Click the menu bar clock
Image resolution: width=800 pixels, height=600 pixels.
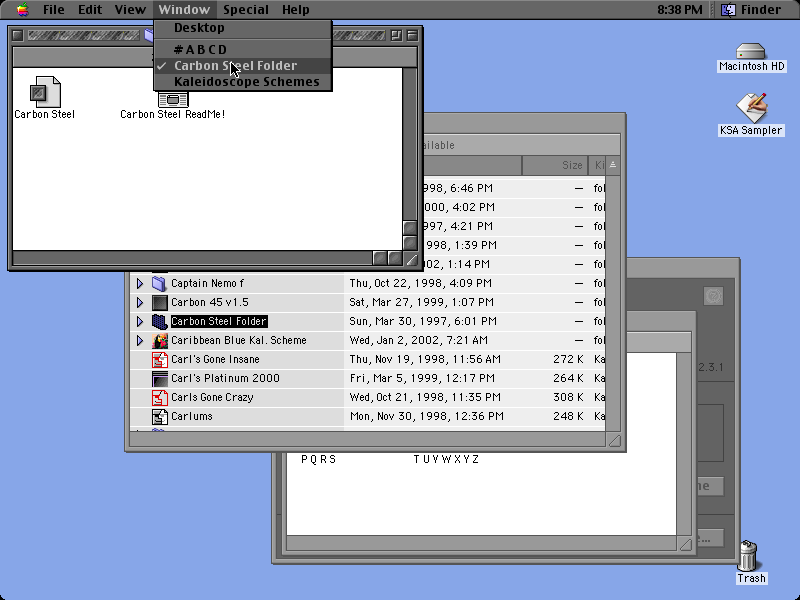(x=680, y=10)
